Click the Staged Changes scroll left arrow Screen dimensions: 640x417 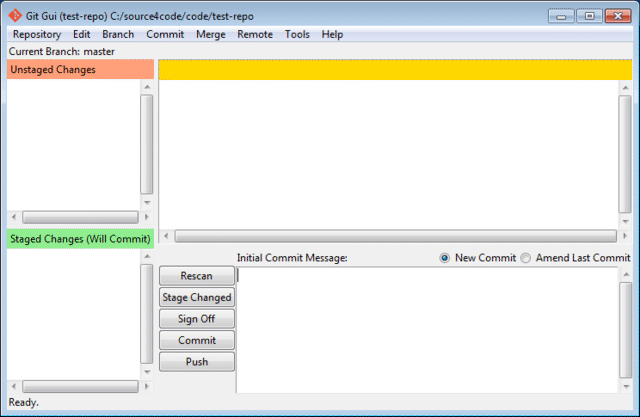pyautogui.click(x=14, y=386)
